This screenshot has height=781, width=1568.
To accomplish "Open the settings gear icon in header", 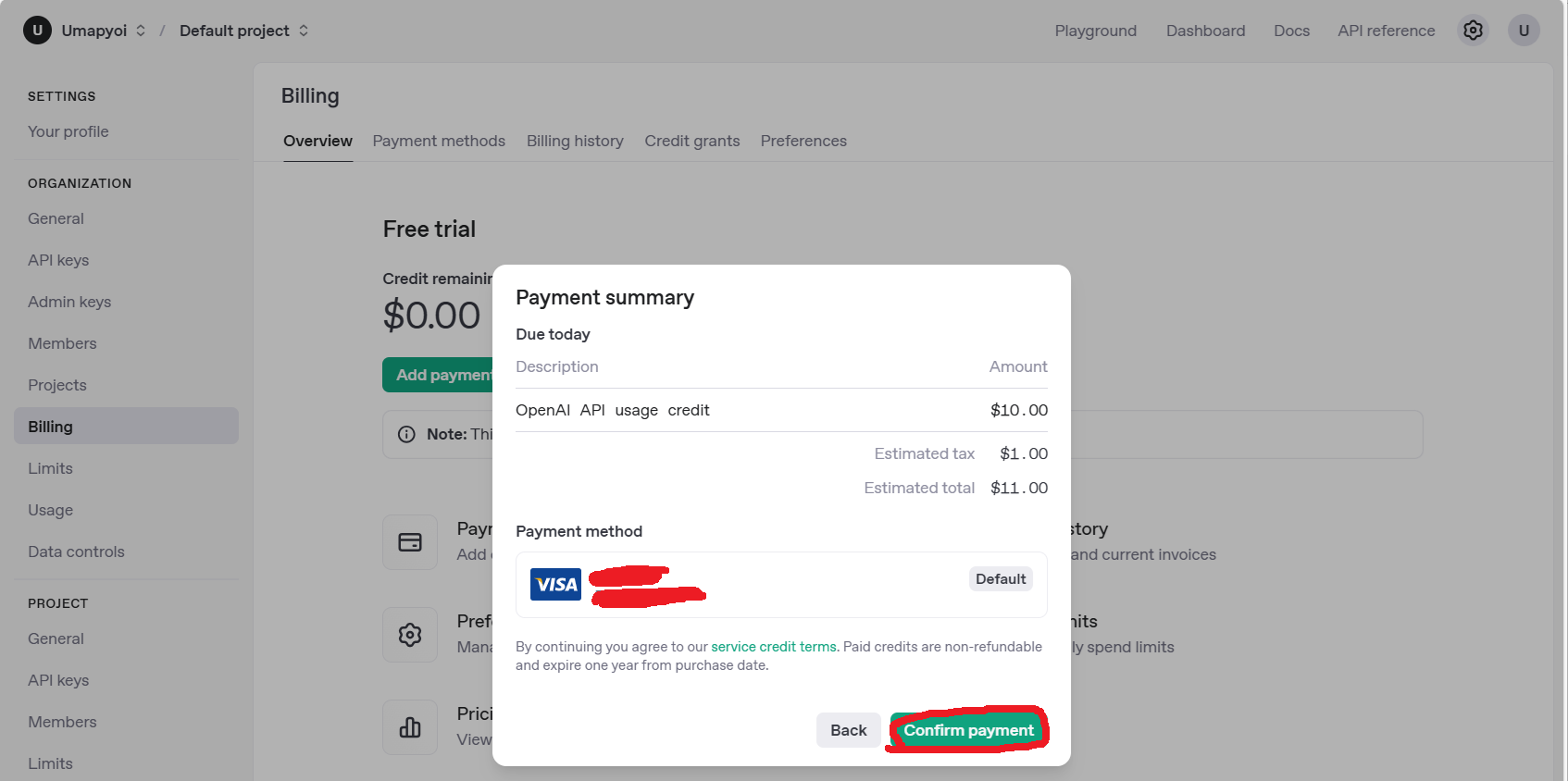I will (1473, 31).
